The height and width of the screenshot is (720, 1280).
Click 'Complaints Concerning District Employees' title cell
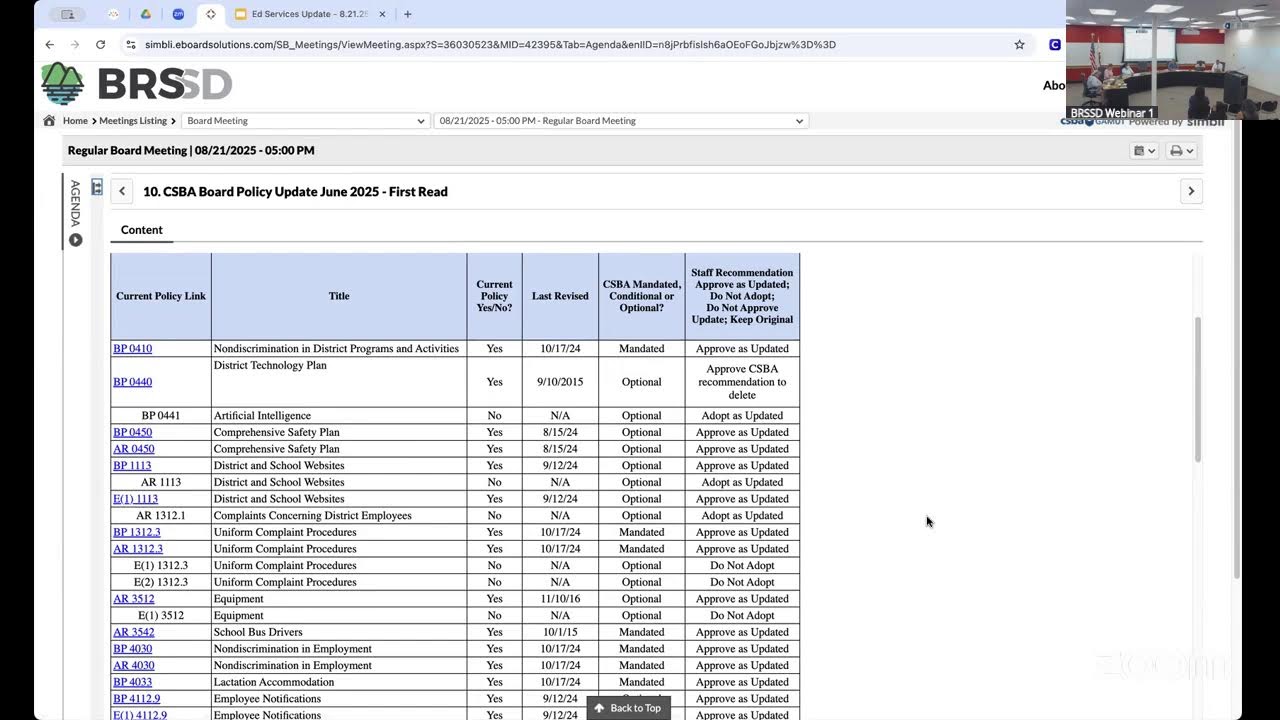coord(339,516)
